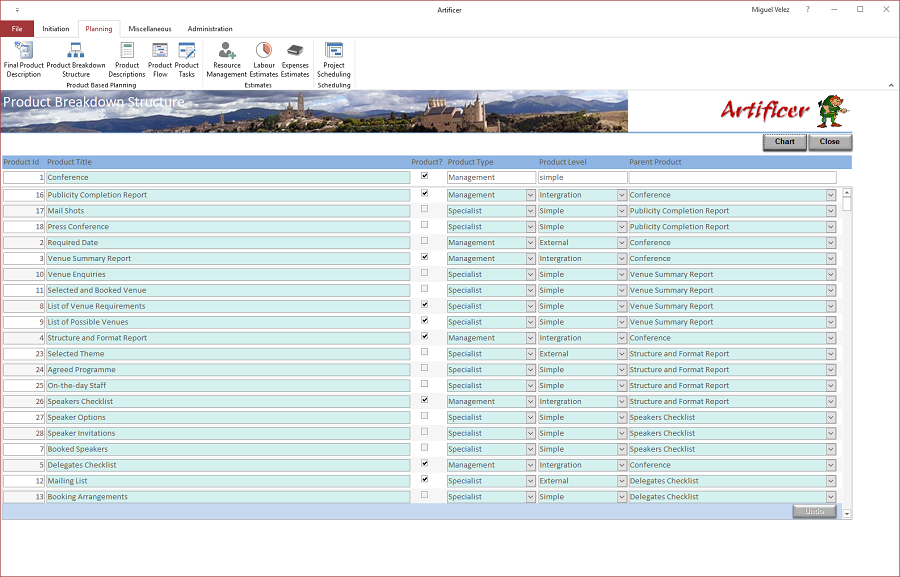Launch the Product Flow tool
This screenshot has height=577, width=900.
coord(160,60)
